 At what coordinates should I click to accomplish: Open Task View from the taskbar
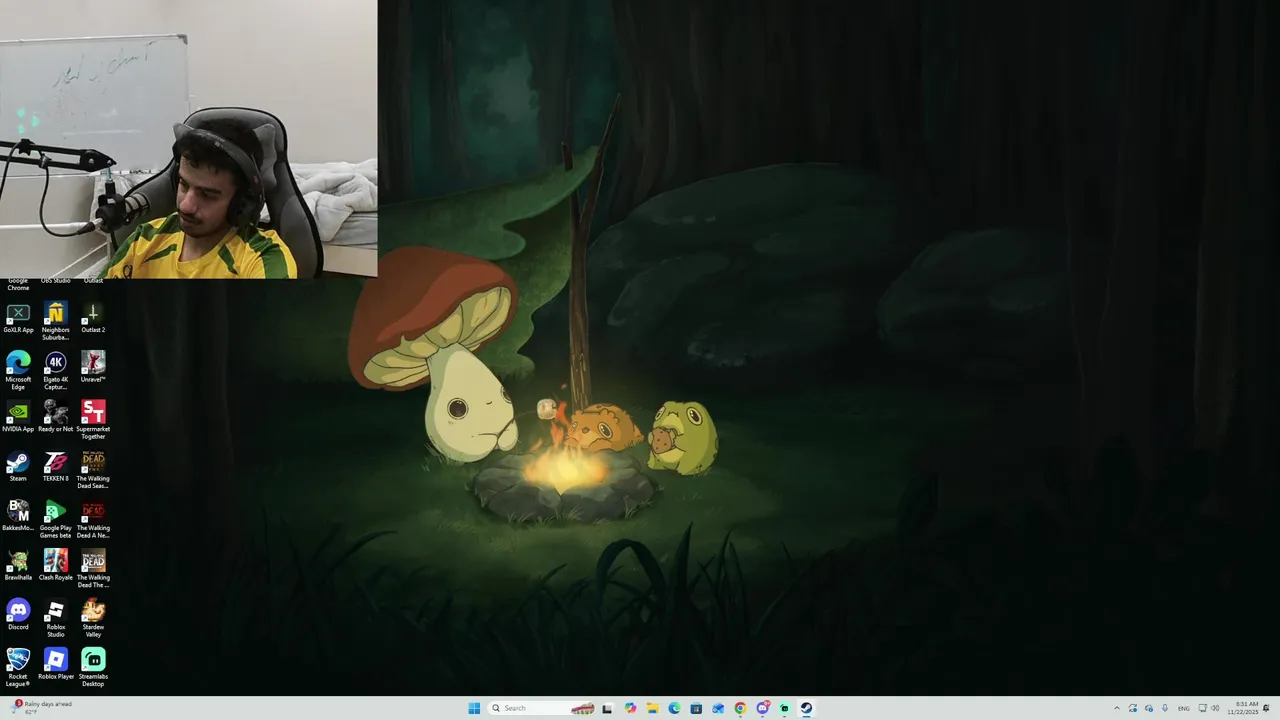[x=607, y=708]
